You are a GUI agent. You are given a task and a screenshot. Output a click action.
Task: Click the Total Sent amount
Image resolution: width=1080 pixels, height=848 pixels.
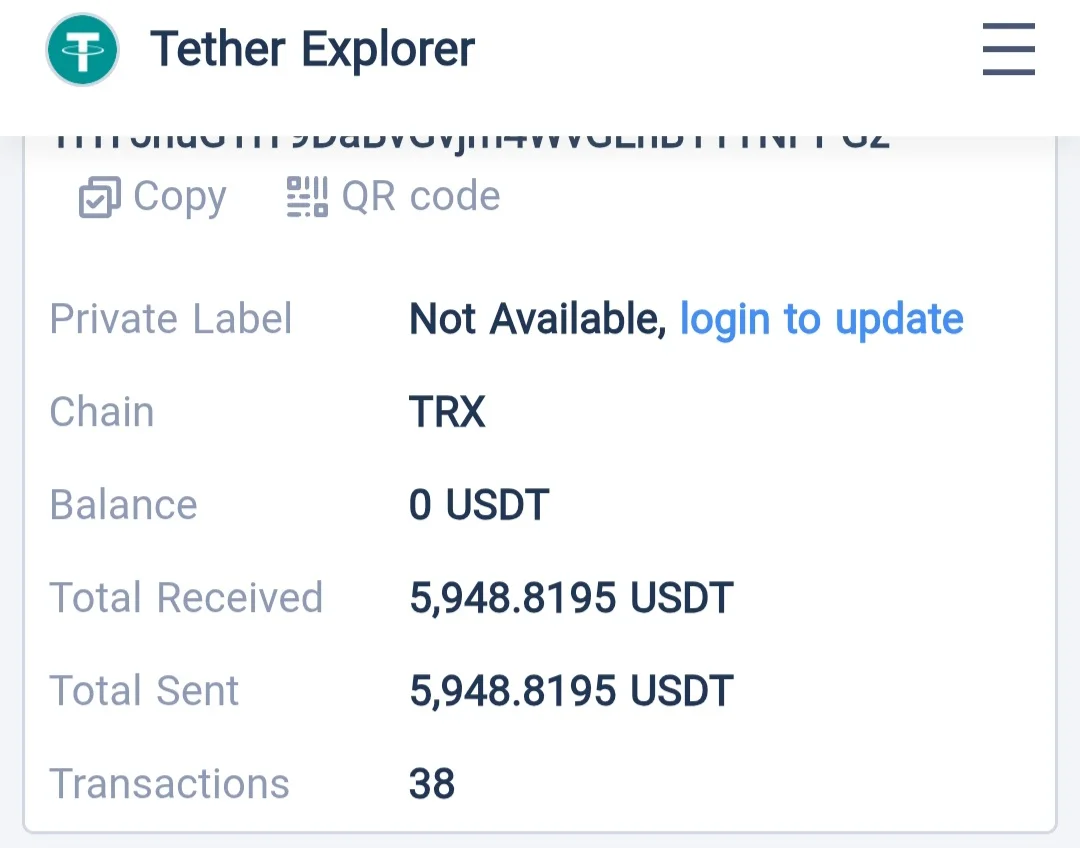tap(571, 691)
